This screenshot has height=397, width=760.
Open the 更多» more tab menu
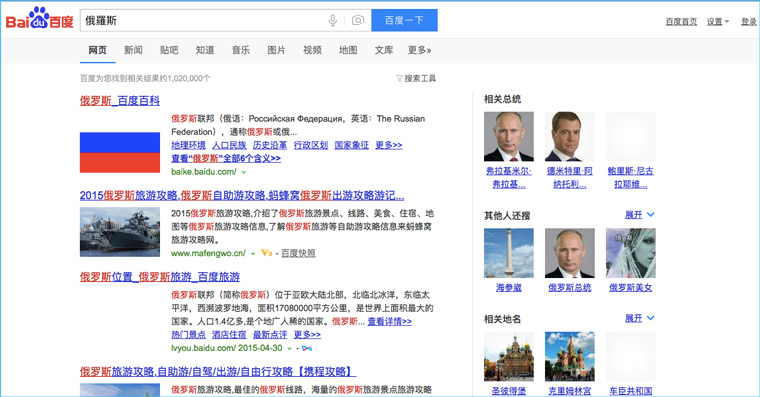pos(419,50)
